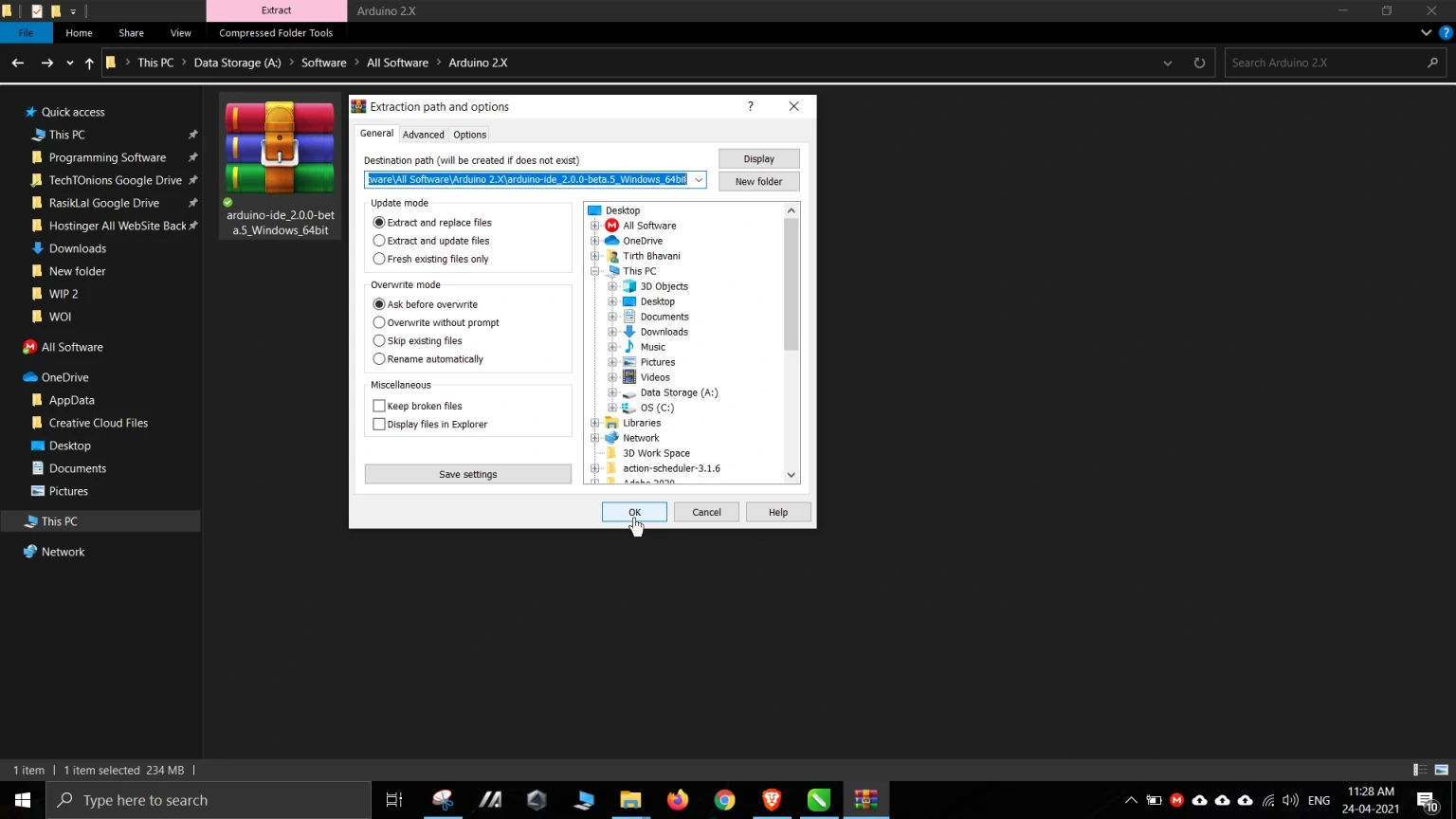
Task: Open the destination path dropdown arrow
Action: 699,180
